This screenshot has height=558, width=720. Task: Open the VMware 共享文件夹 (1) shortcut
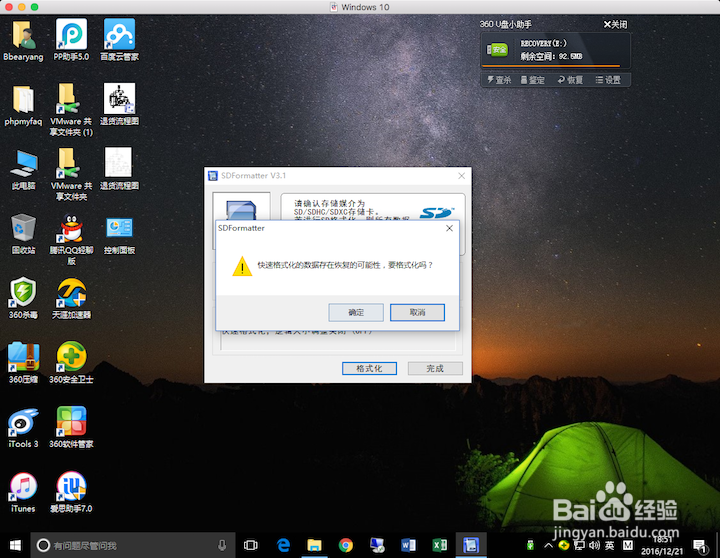71,110
